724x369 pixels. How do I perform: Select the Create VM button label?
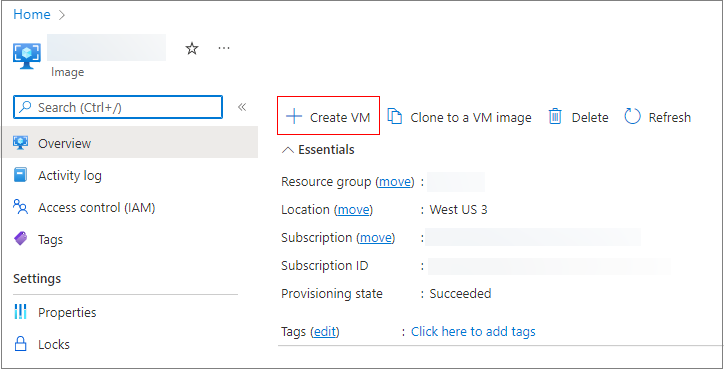(x=340, y=117)
